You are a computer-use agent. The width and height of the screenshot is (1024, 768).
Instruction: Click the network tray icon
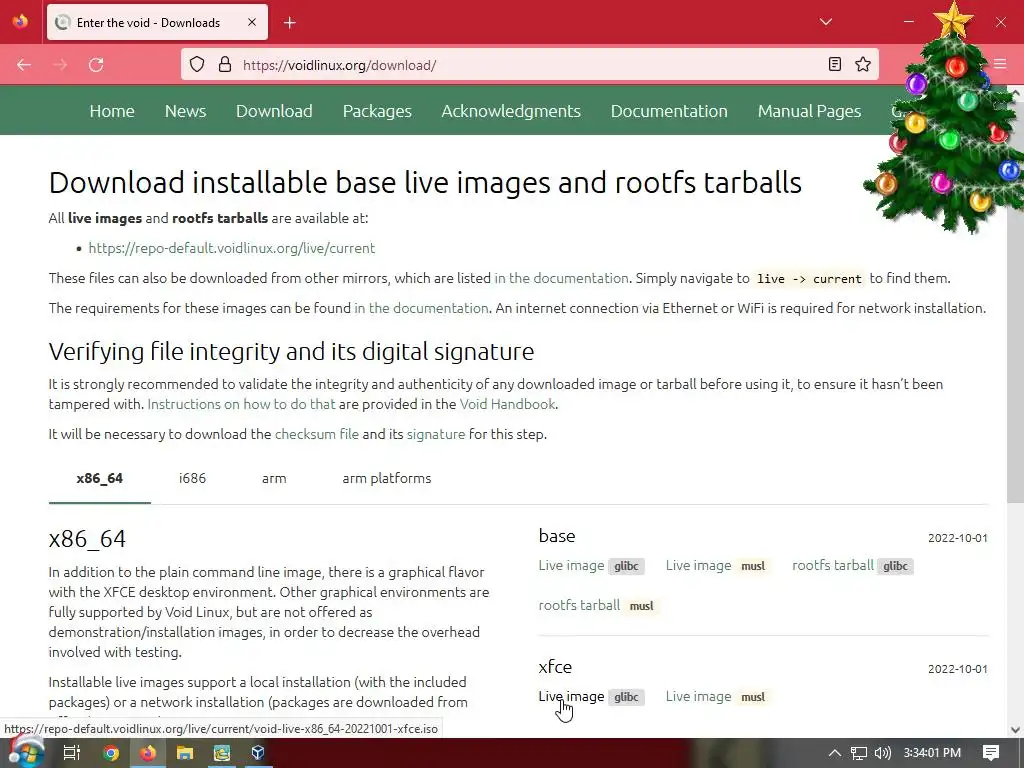859,753
